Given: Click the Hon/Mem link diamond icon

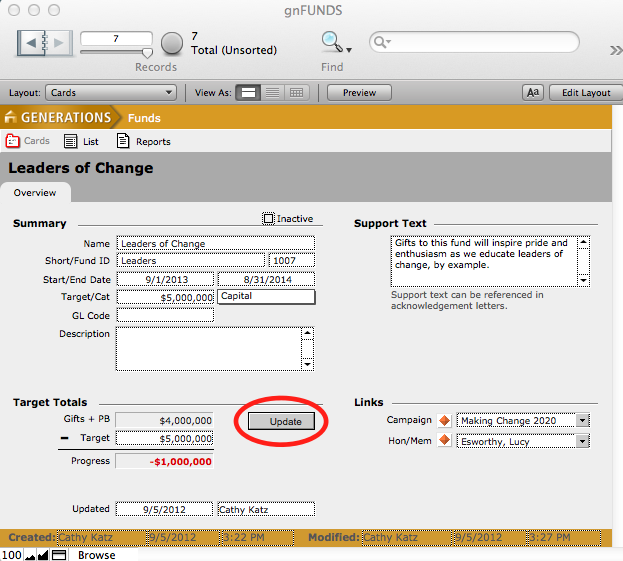Looking at the screenshot, I should click(445, 440).
